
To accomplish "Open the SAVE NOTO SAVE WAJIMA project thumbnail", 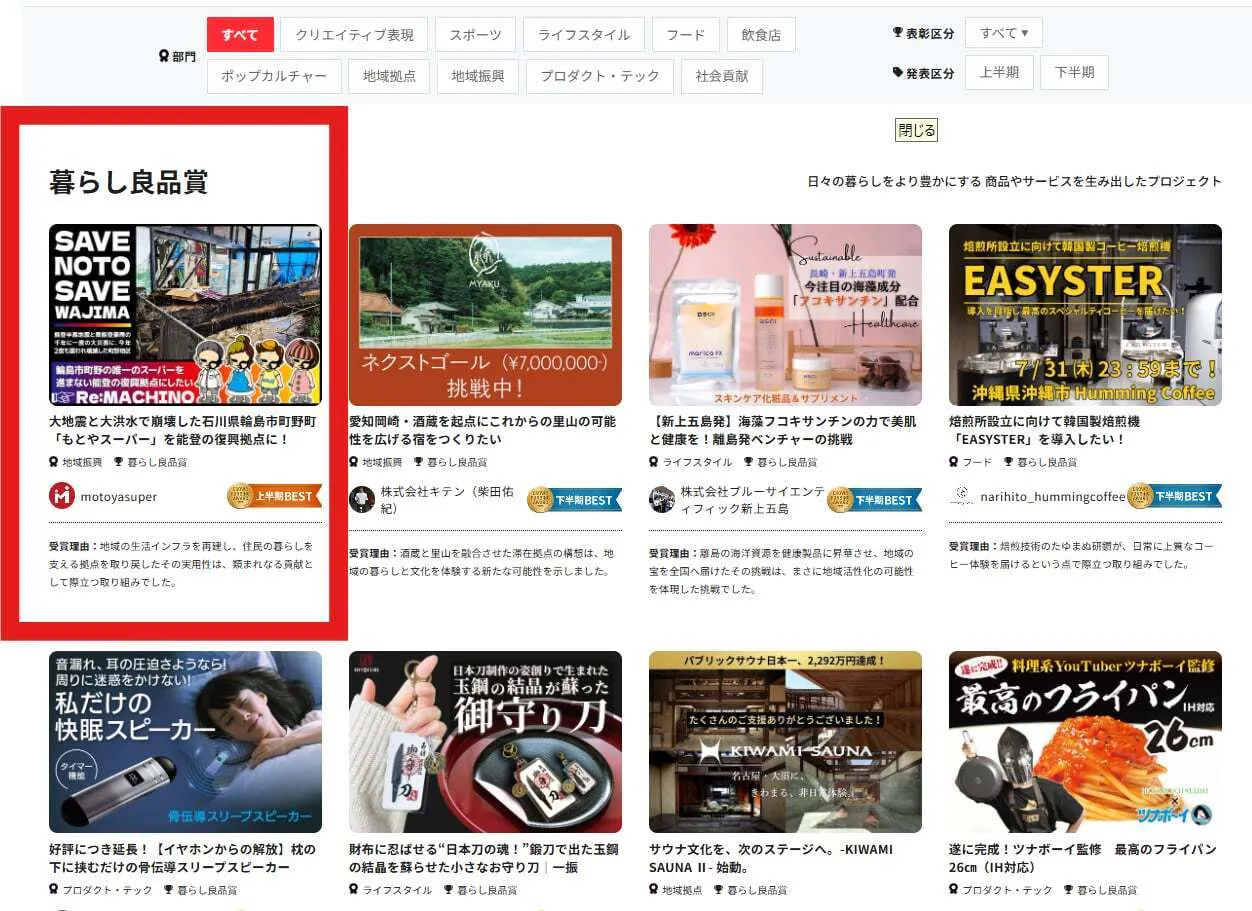I will coord(185,314).
